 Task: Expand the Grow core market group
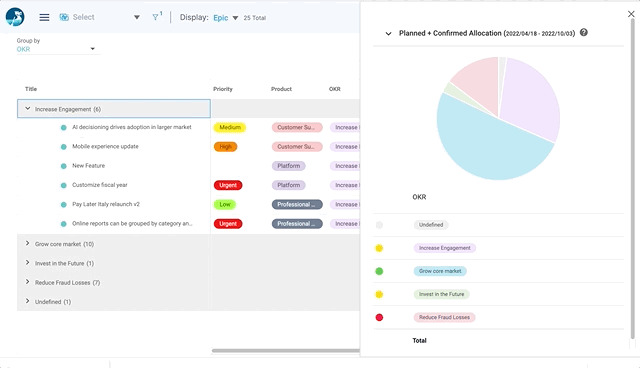tap(27, 244)
